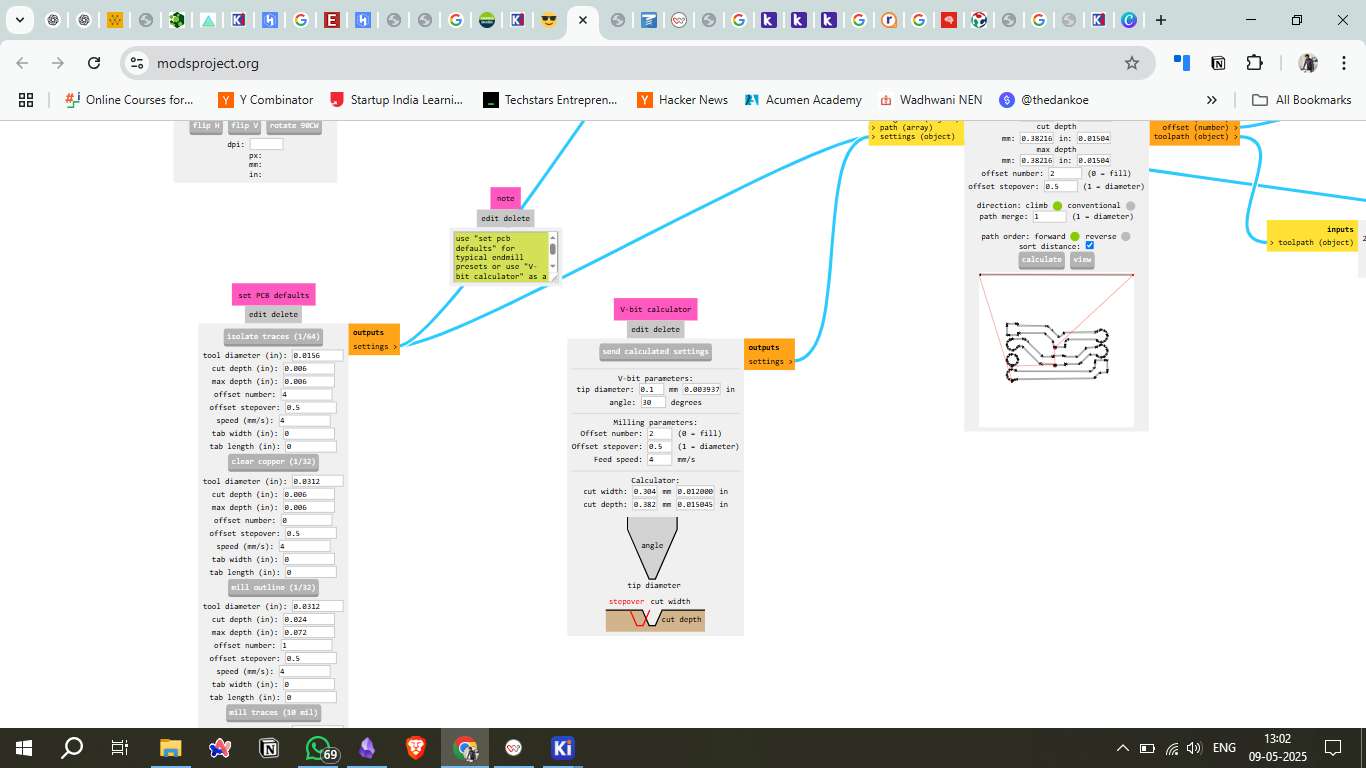Open Y Combinator bookmark

266,100
